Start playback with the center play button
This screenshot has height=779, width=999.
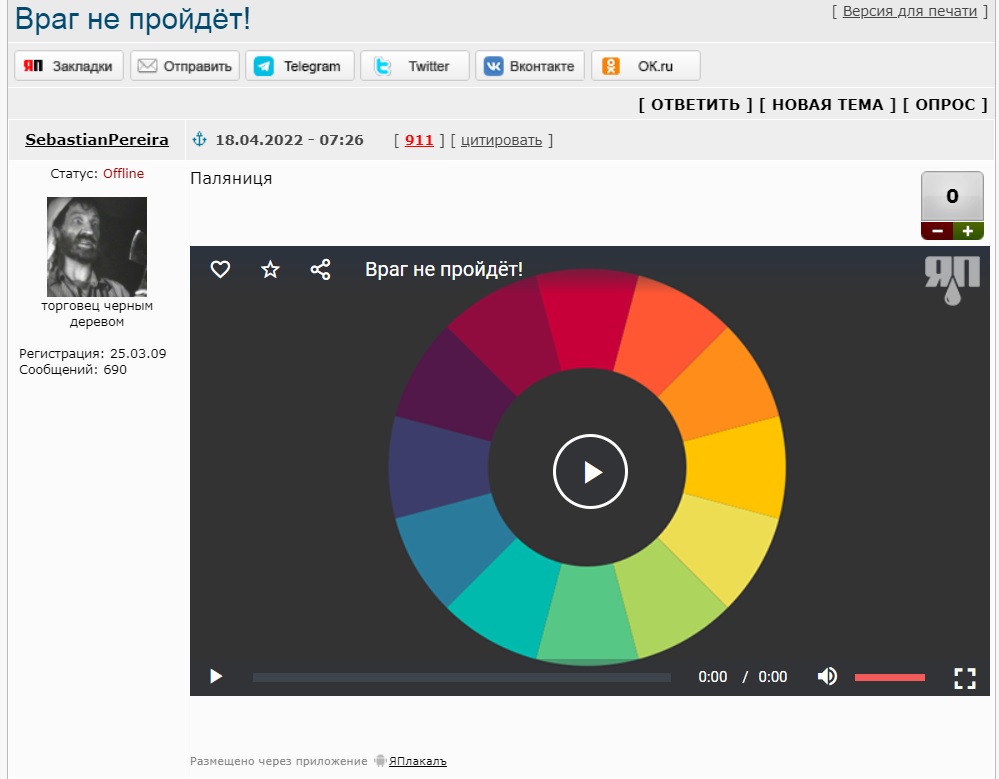(x=590, y=471)
